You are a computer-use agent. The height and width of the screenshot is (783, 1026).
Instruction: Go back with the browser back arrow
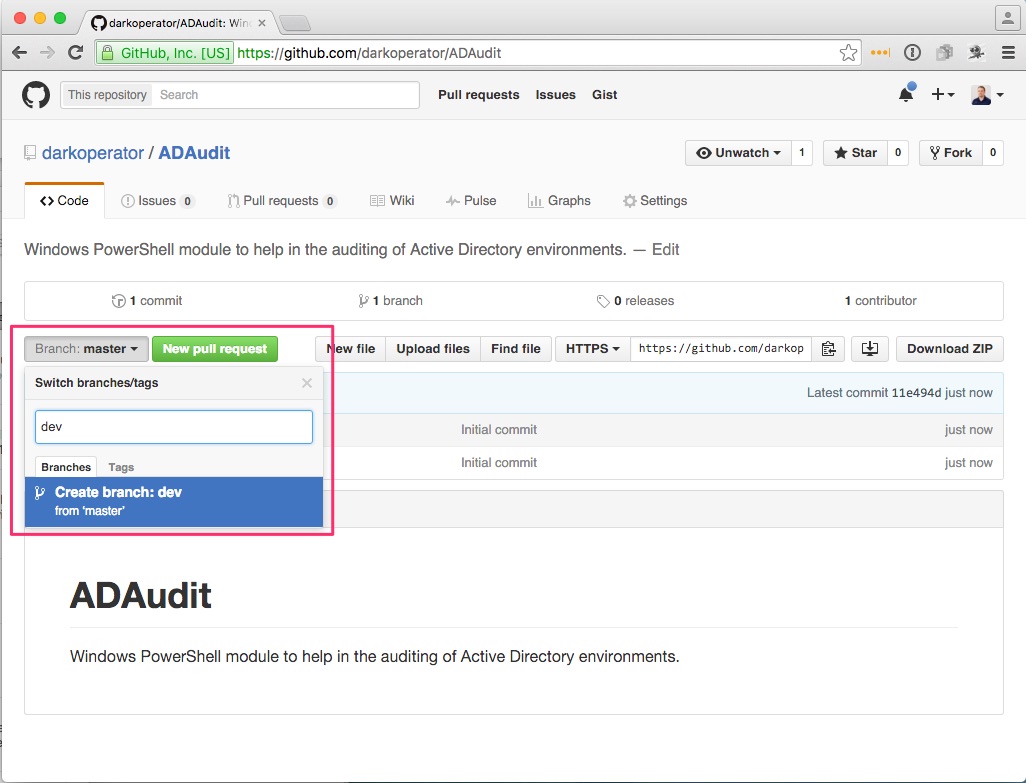point(20,53)
